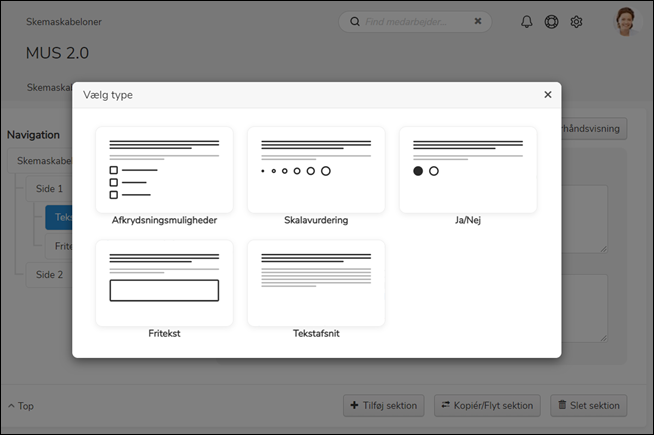Open the Skemaskabeloner breadcrumb link
654x435 pixels.
click(x=64, y=21)
